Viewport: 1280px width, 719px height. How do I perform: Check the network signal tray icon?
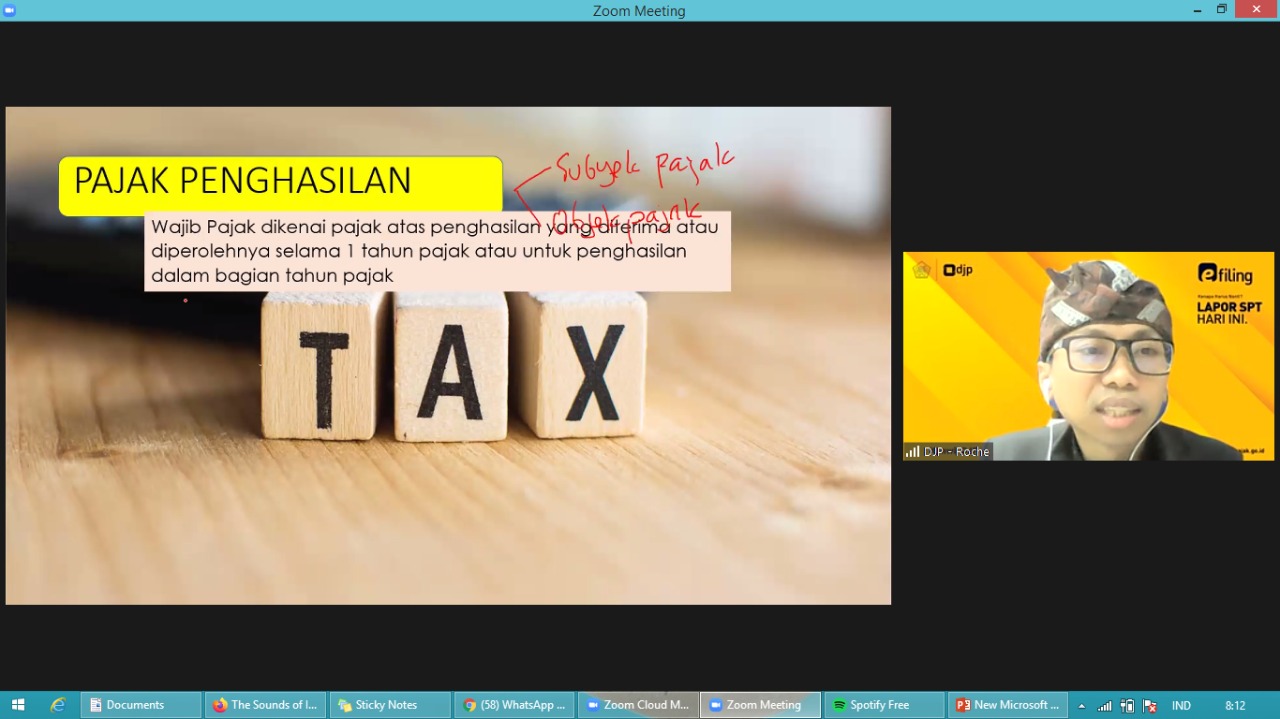tap(1105, 706)
